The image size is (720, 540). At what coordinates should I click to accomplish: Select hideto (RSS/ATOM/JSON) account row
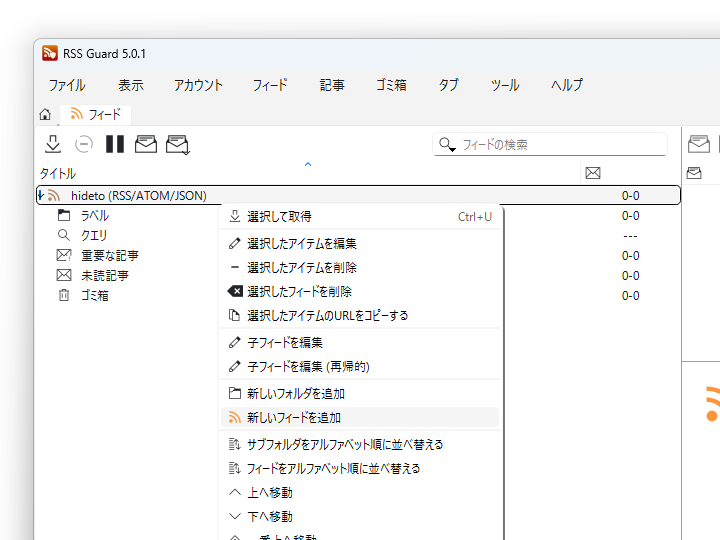pyautogui.click(x=358, y=196)
